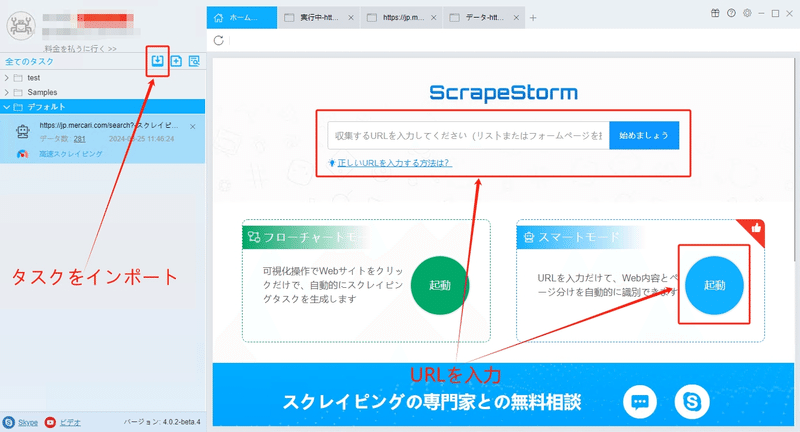
Task: Close the 実行中 tab
Action: [x=351, y=18]
